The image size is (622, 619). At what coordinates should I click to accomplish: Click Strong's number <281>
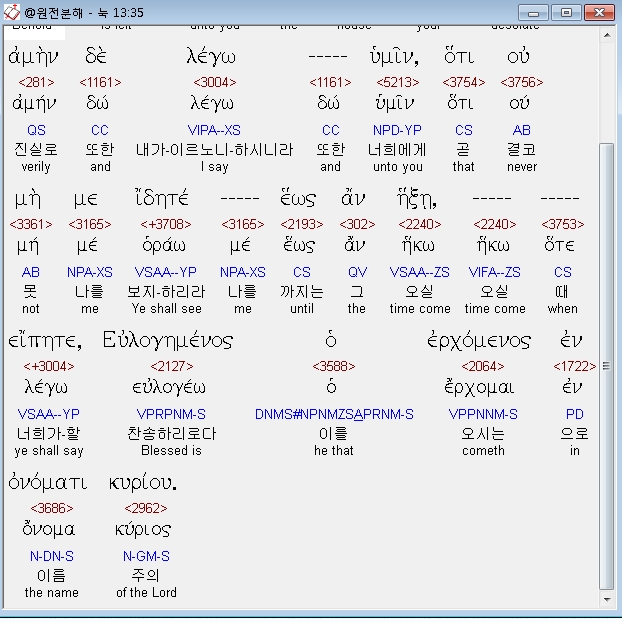(36, 82)
